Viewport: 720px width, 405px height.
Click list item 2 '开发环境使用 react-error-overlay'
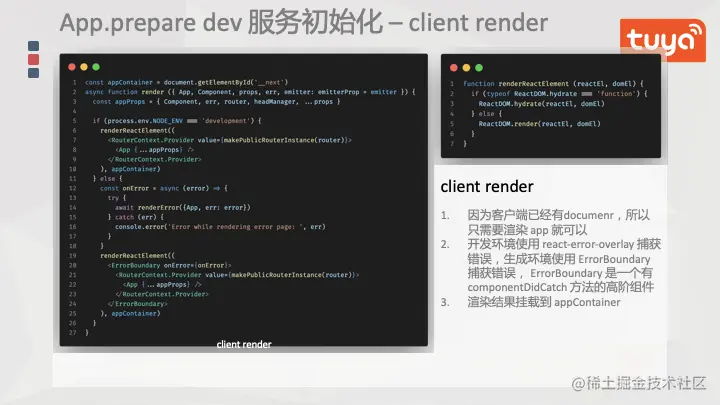[564, 266]
